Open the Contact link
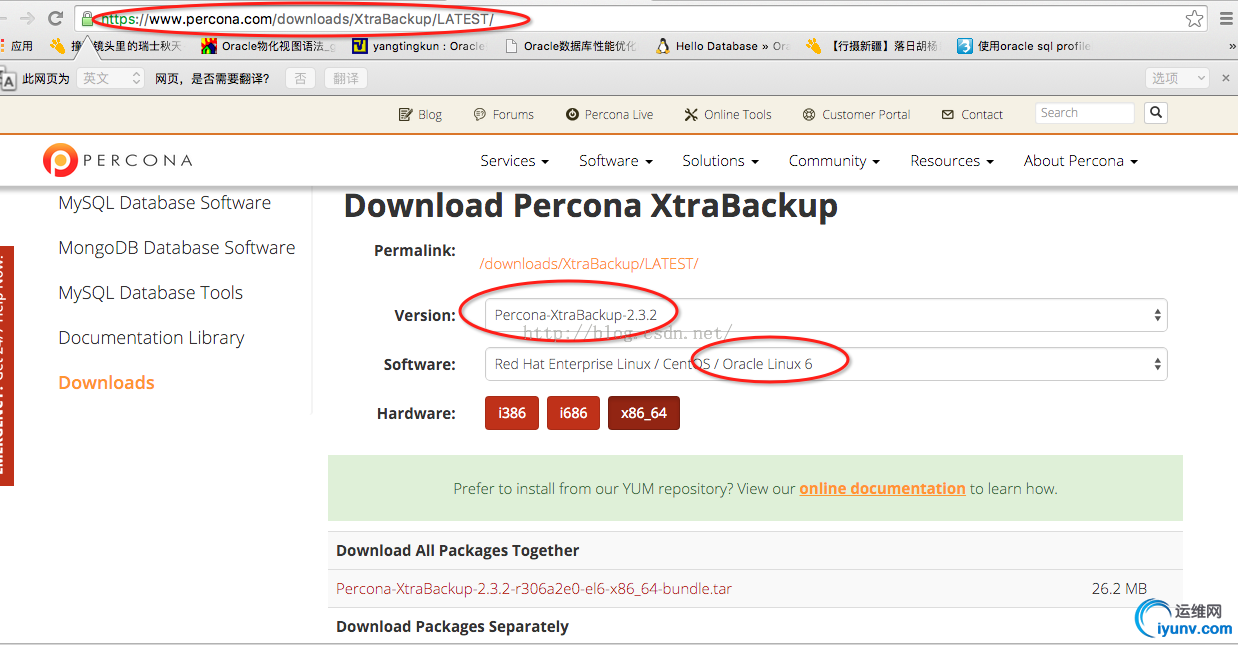Viewport: 1238px width, 645px height. coord(972,114)
